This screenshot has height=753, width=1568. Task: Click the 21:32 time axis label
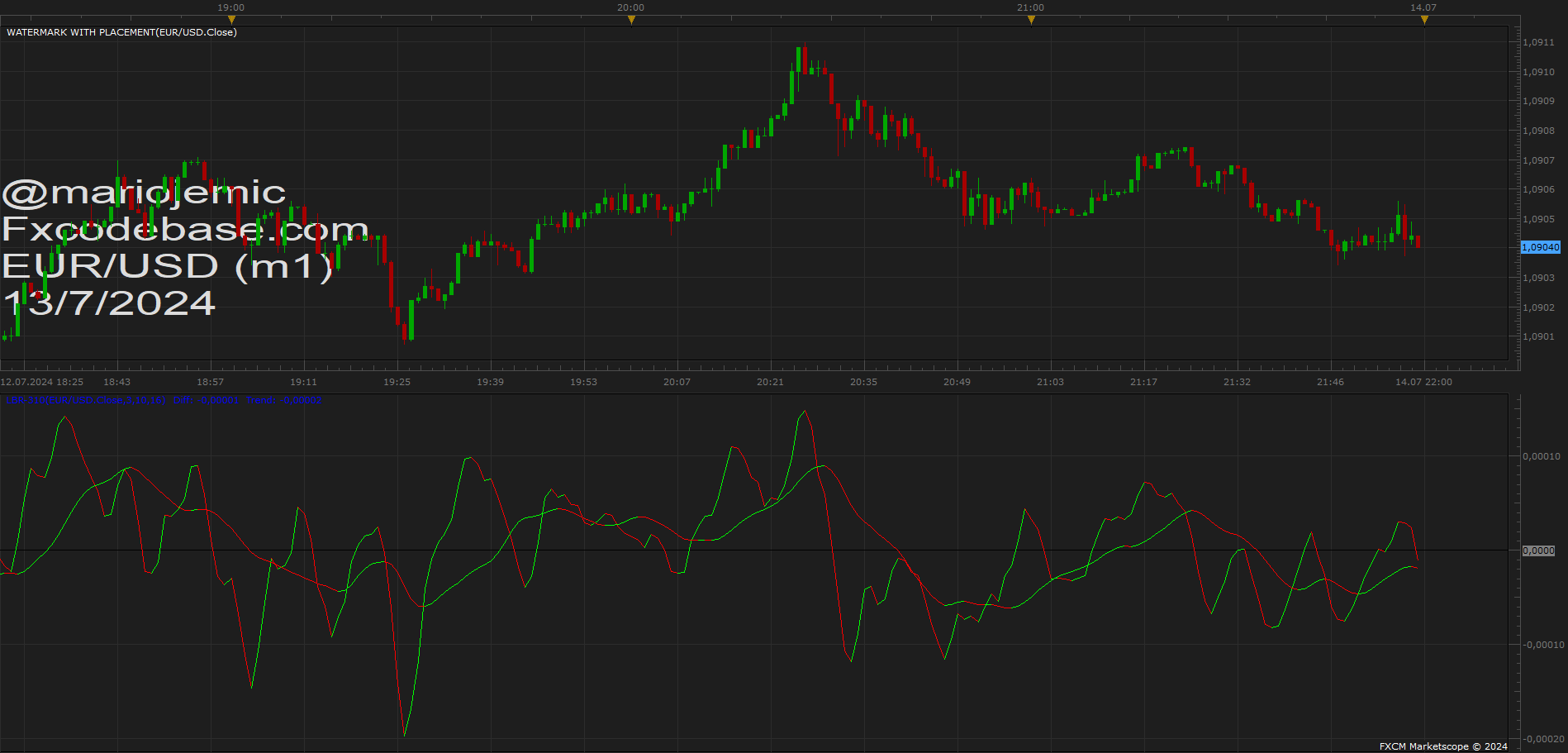pos(1237,382)
